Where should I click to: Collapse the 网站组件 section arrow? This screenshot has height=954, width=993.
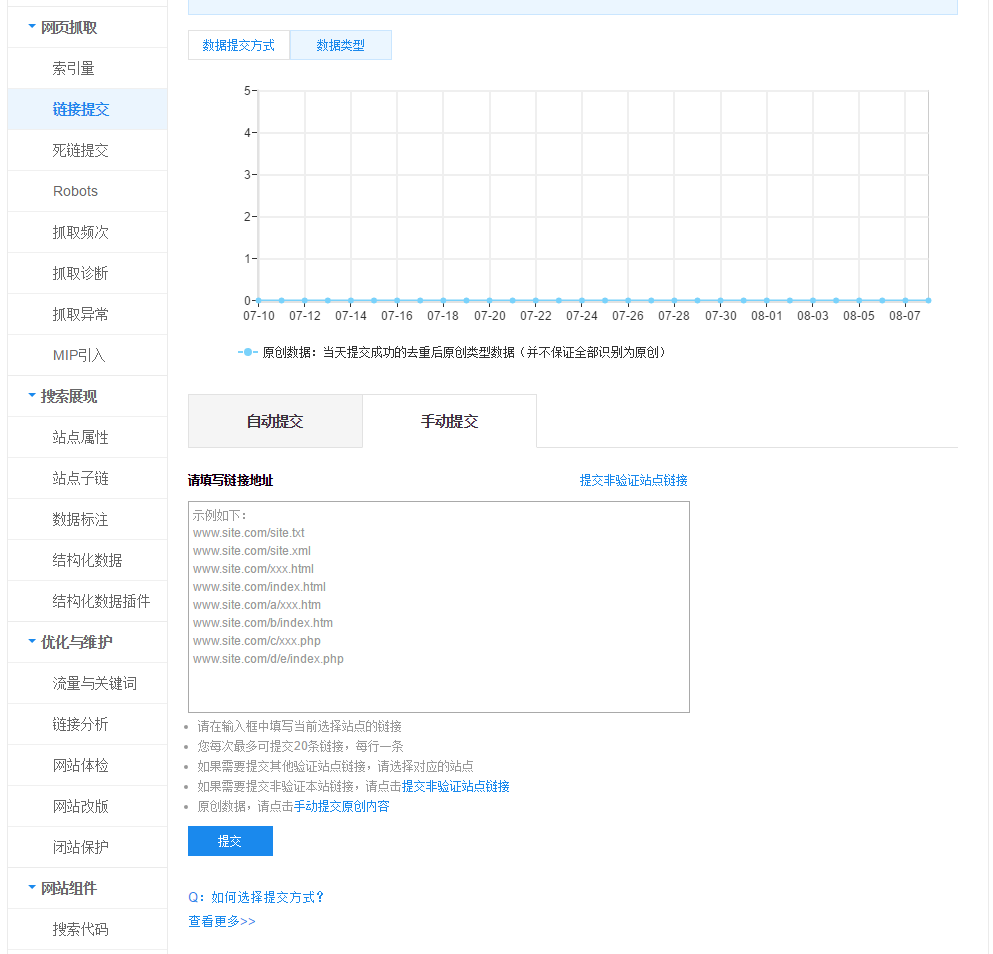click(x=32, y=888)
